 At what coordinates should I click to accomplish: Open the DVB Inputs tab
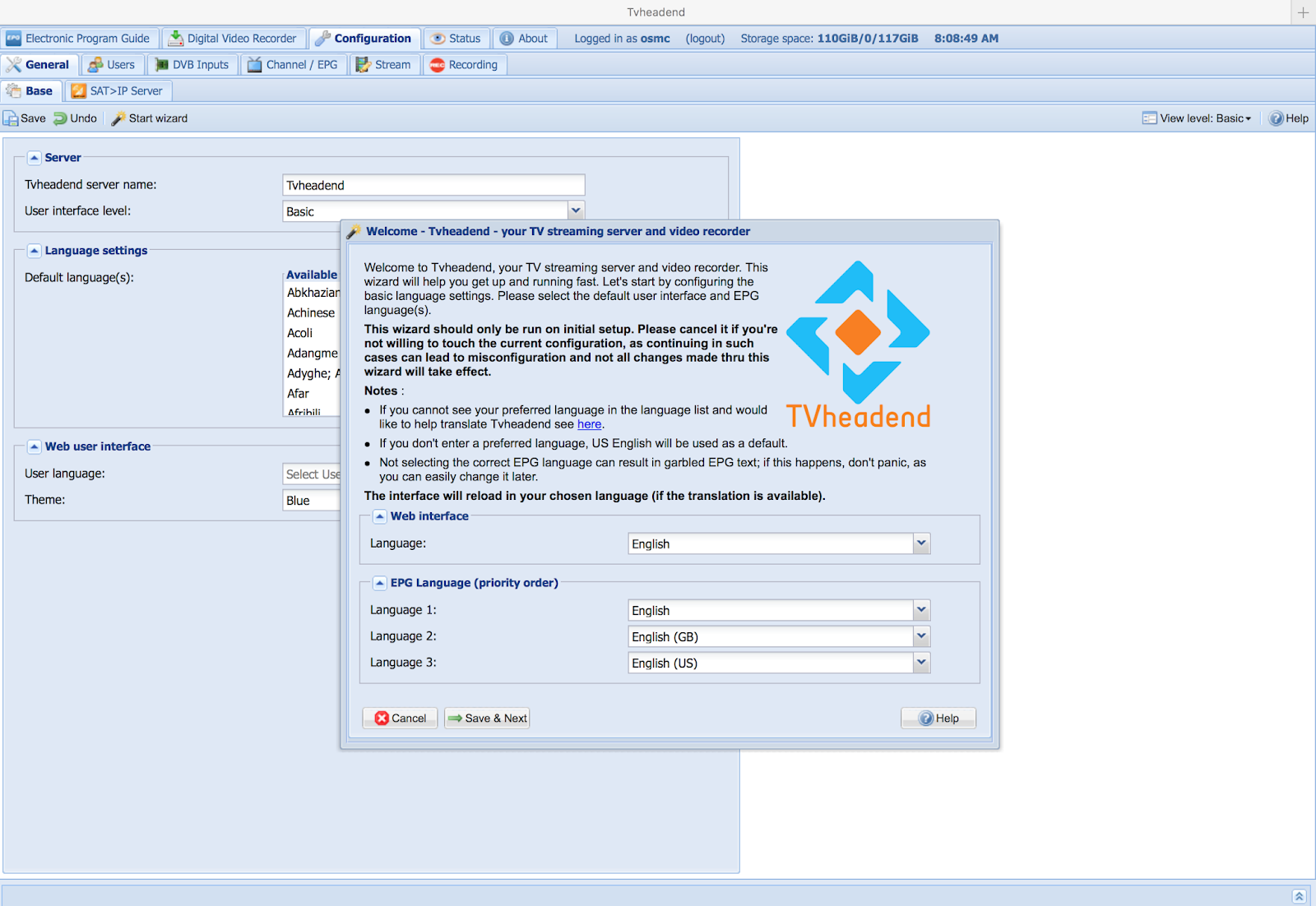pos(192,65)
